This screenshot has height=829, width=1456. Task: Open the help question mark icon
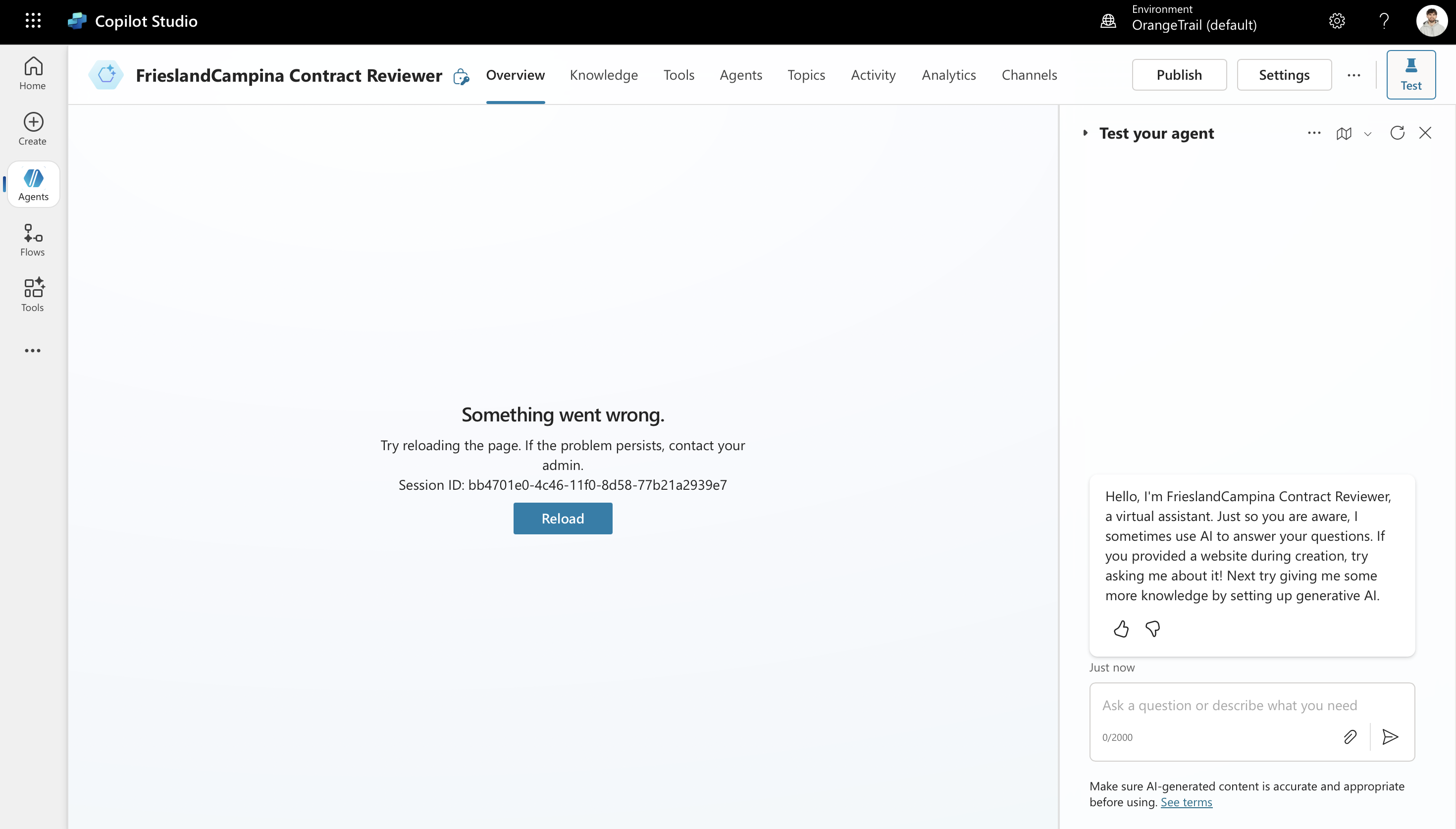[x=1384, y=21]
